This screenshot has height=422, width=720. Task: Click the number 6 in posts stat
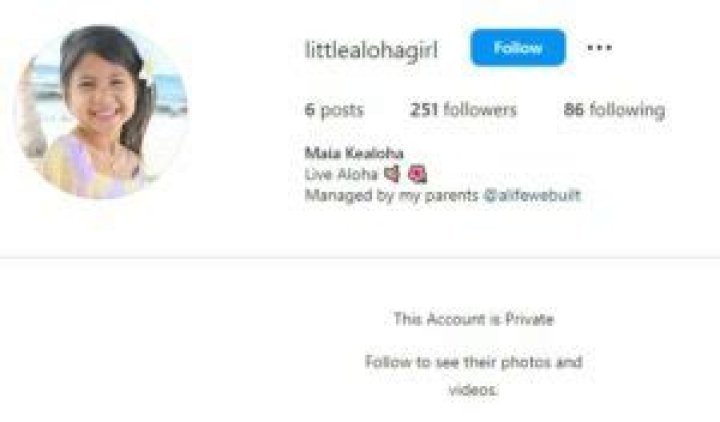310,110
